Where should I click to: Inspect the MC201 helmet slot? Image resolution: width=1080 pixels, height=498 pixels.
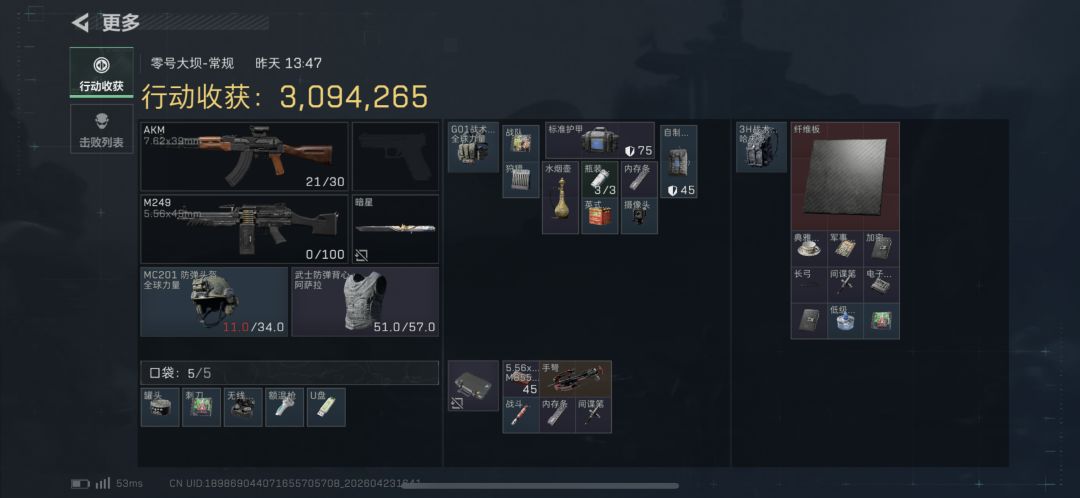click(214, 302)
